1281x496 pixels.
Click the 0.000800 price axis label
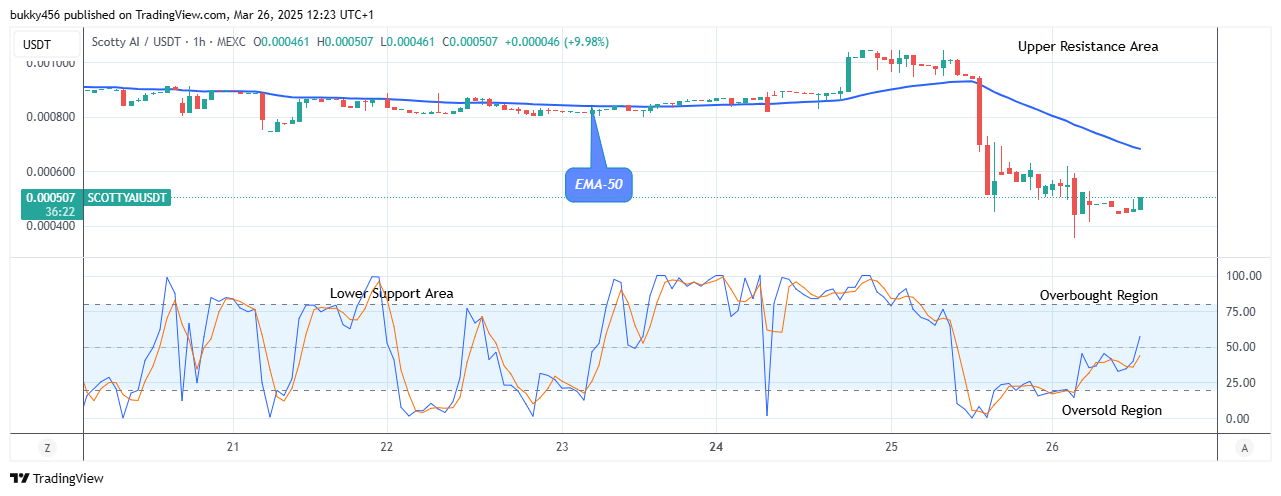49,117
